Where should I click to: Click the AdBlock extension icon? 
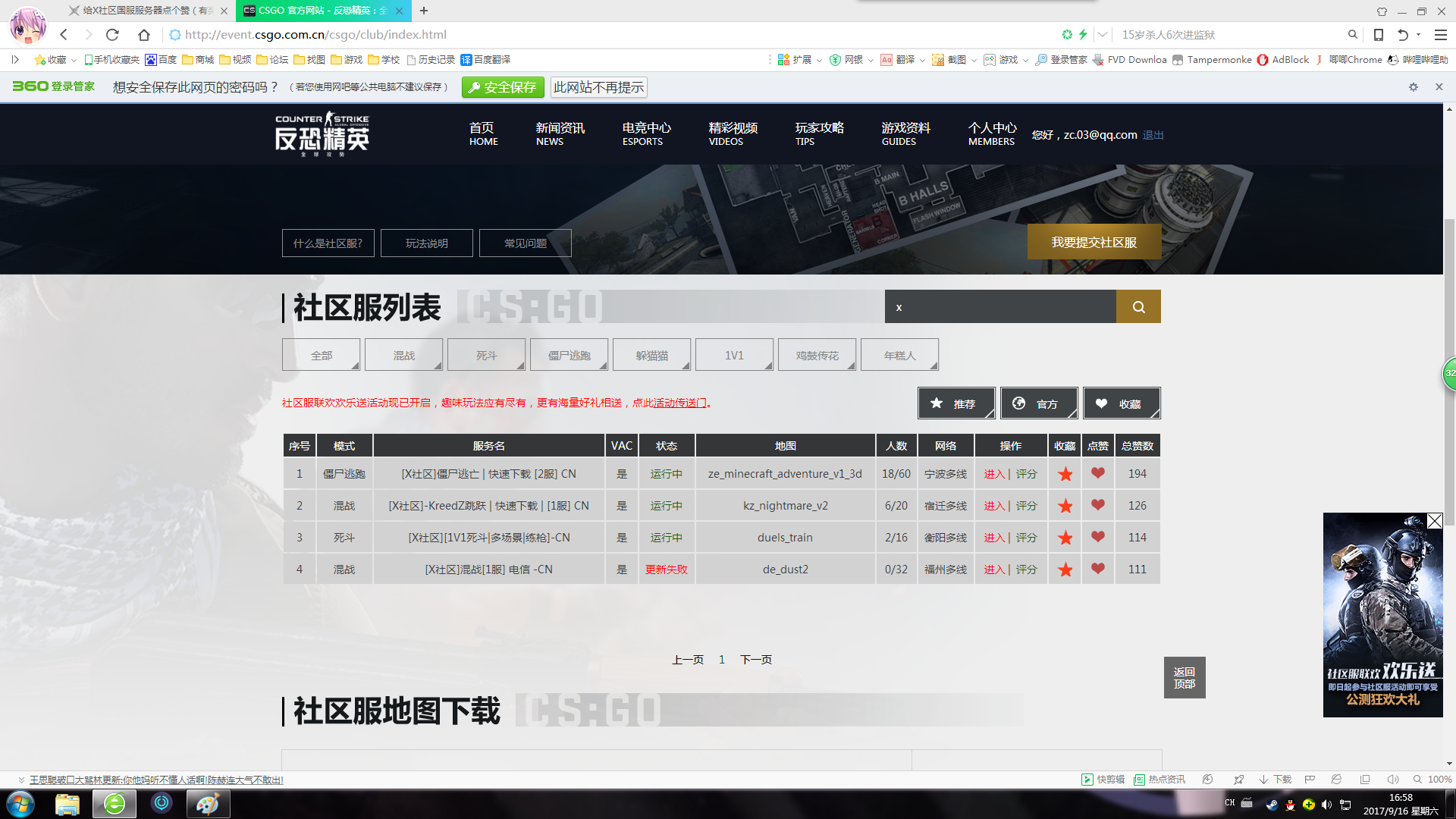1263,60
